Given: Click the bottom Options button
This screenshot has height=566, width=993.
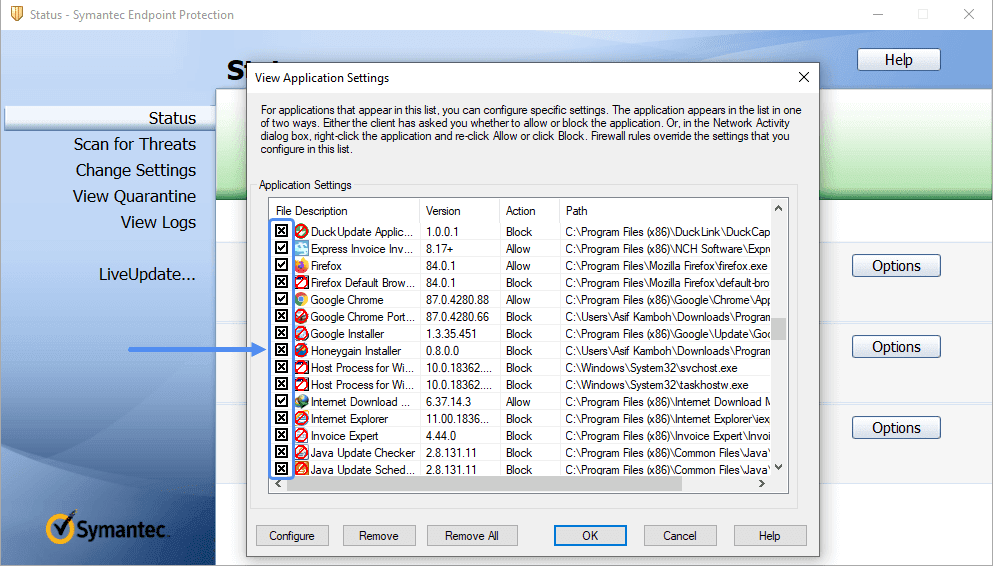Looking at the screenshot, I should coord(896,428).
